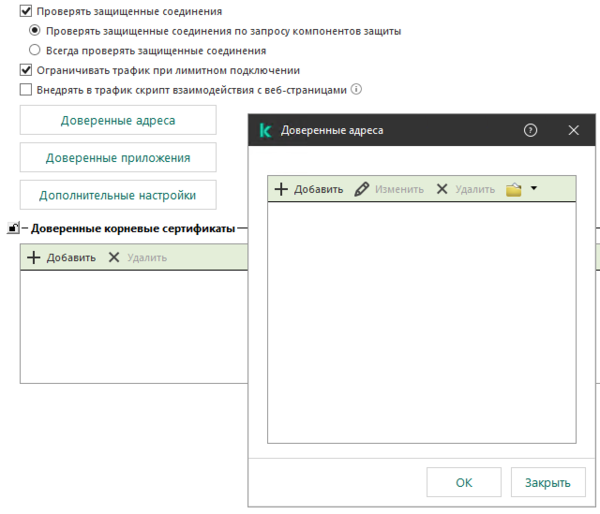
Task: Enable Внедрять в трафик скрипт взаимодействия checkbox
Action: [26, 89]
